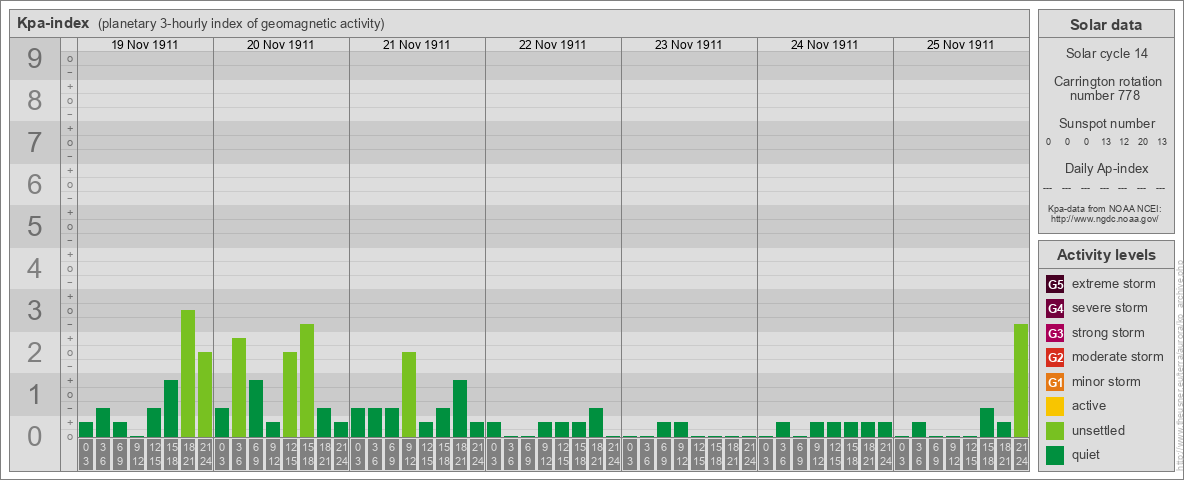The image size is (1184, 480).
Task: Click the tallest bar on 19 Nov 1911 (18-21h)
Action: (x=188, y=374)
